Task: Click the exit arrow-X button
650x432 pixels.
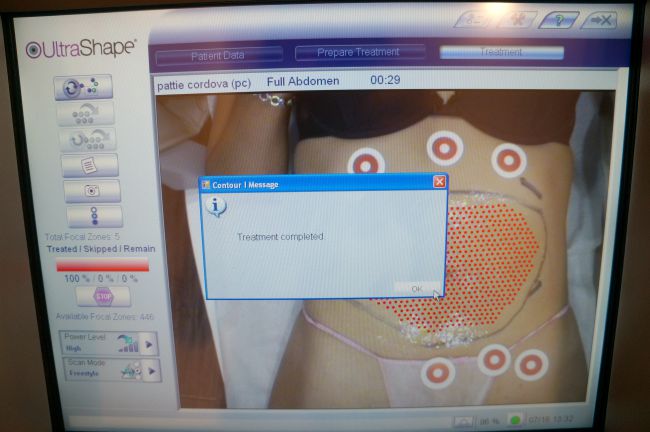Action: [x=601, y=20]
